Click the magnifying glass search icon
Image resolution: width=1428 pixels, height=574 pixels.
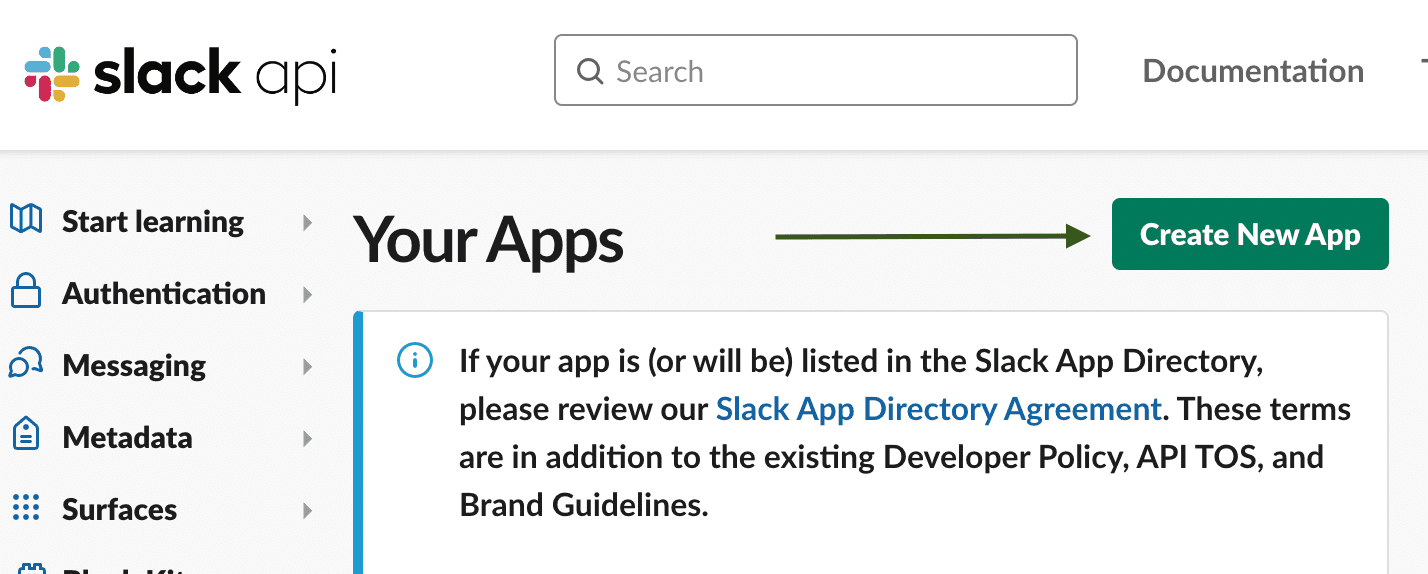590,72
